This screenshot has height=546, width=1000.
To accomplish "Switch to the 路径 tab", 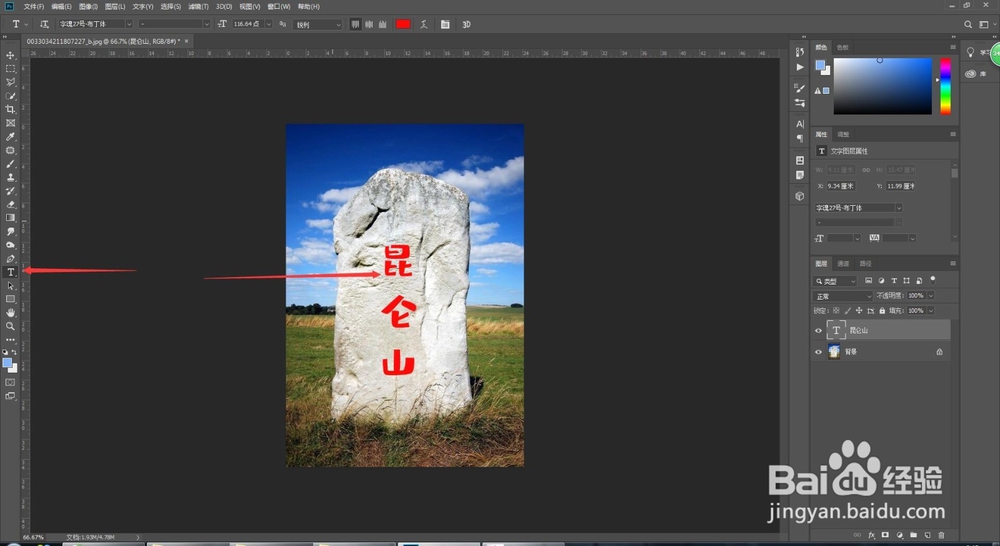I will point(865,263).
